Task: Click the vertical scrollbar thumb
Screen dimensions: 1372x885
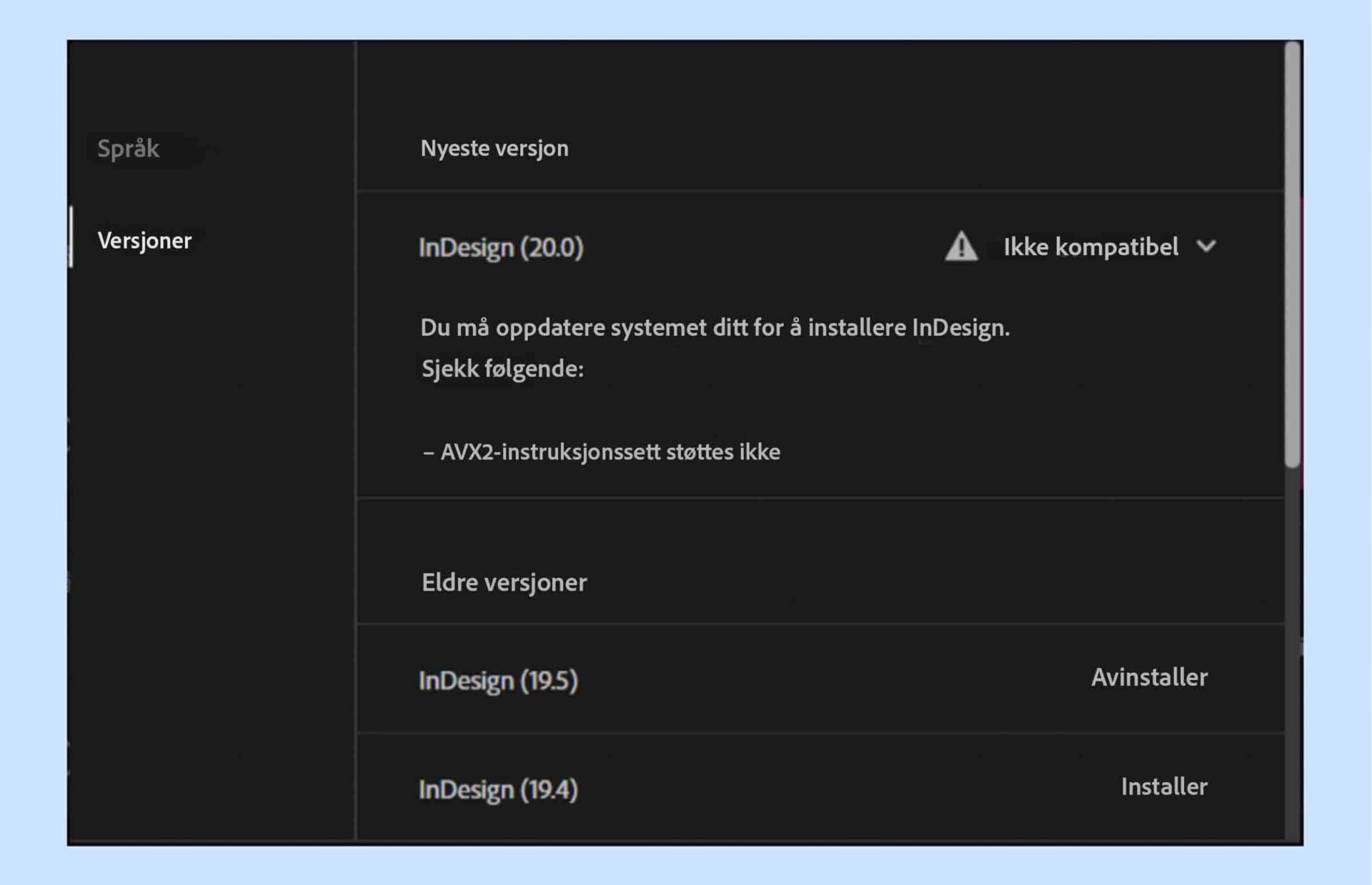Action: [x=1292, y=254]
